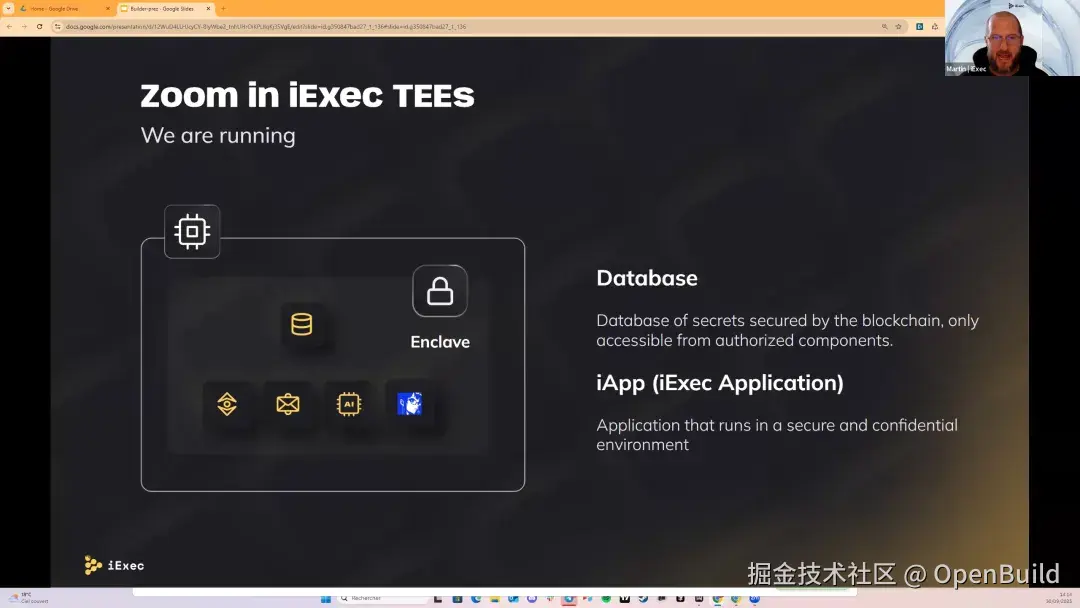Click the zoom magnifier icon in the address bar
The width and height of the screenshot is (1080, 608).
[884, 27]
